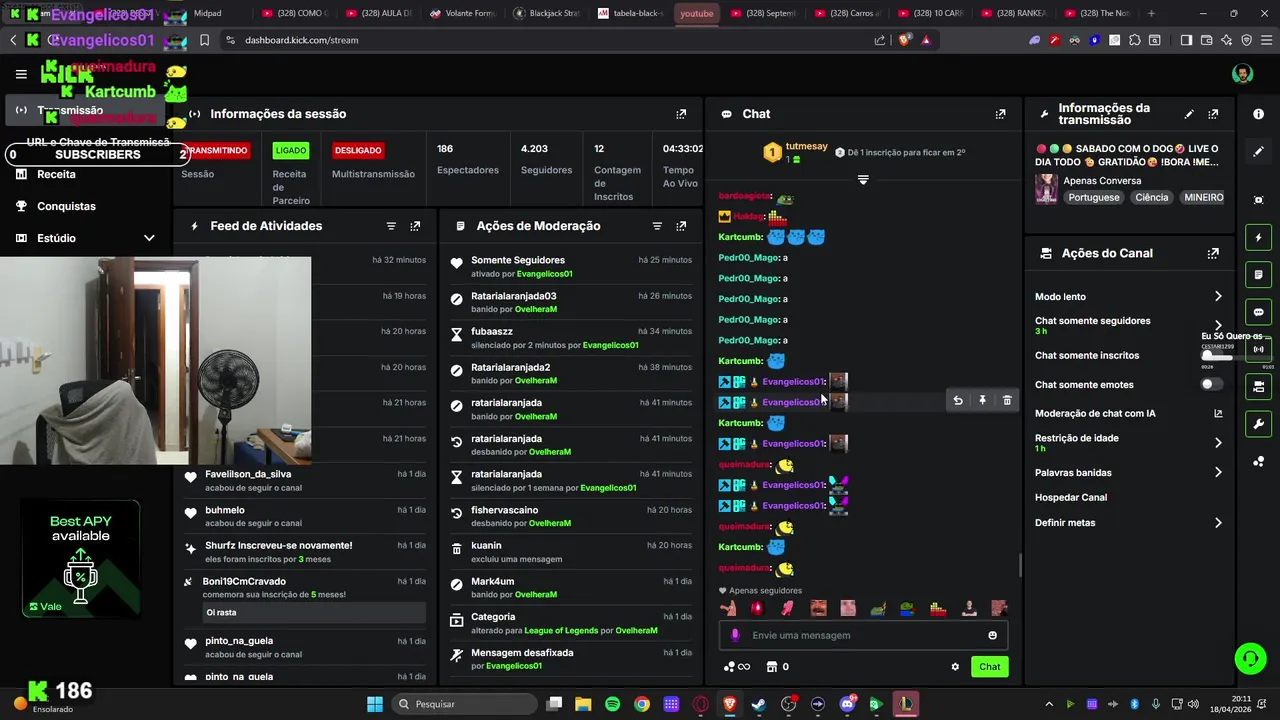Filter the Ações de Moderação list
Viewport: 1280px width, 720px height.
click(657, 226)
